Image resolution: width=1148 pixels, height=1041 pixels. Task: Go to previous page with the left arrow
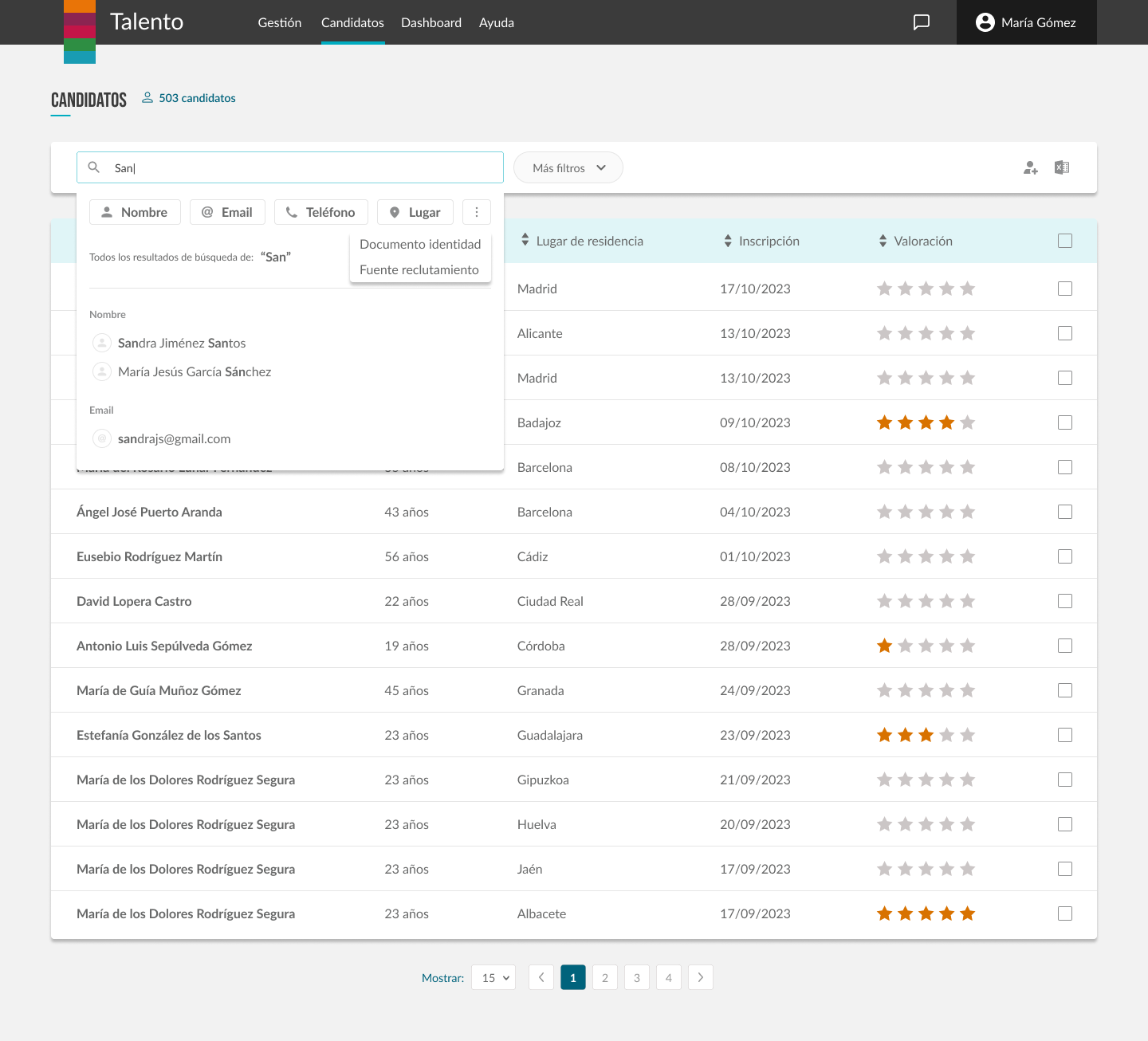pos(541,977)
